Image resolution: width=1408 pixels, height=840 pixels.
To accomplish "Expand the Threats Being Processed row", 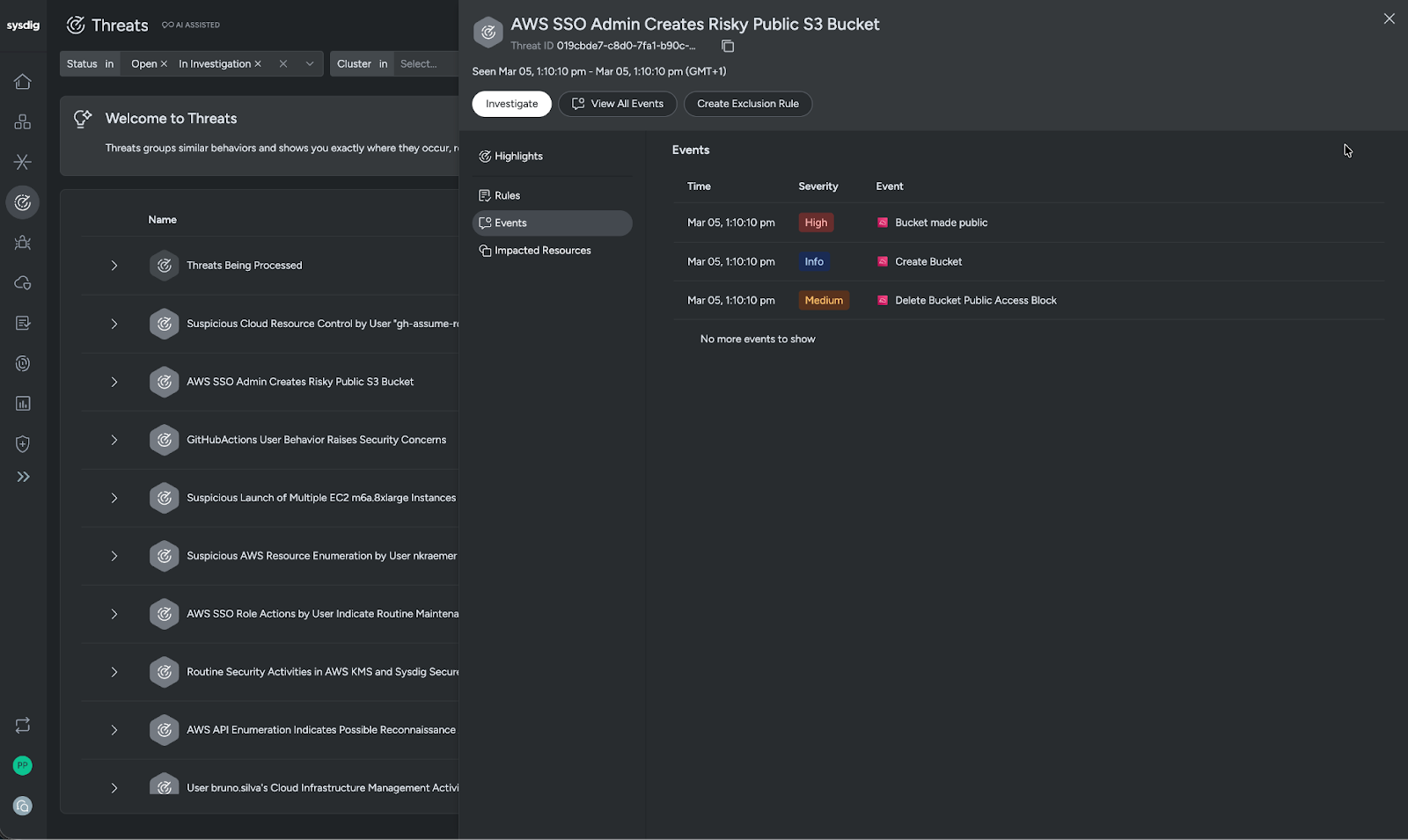I will tap(114, 266).
